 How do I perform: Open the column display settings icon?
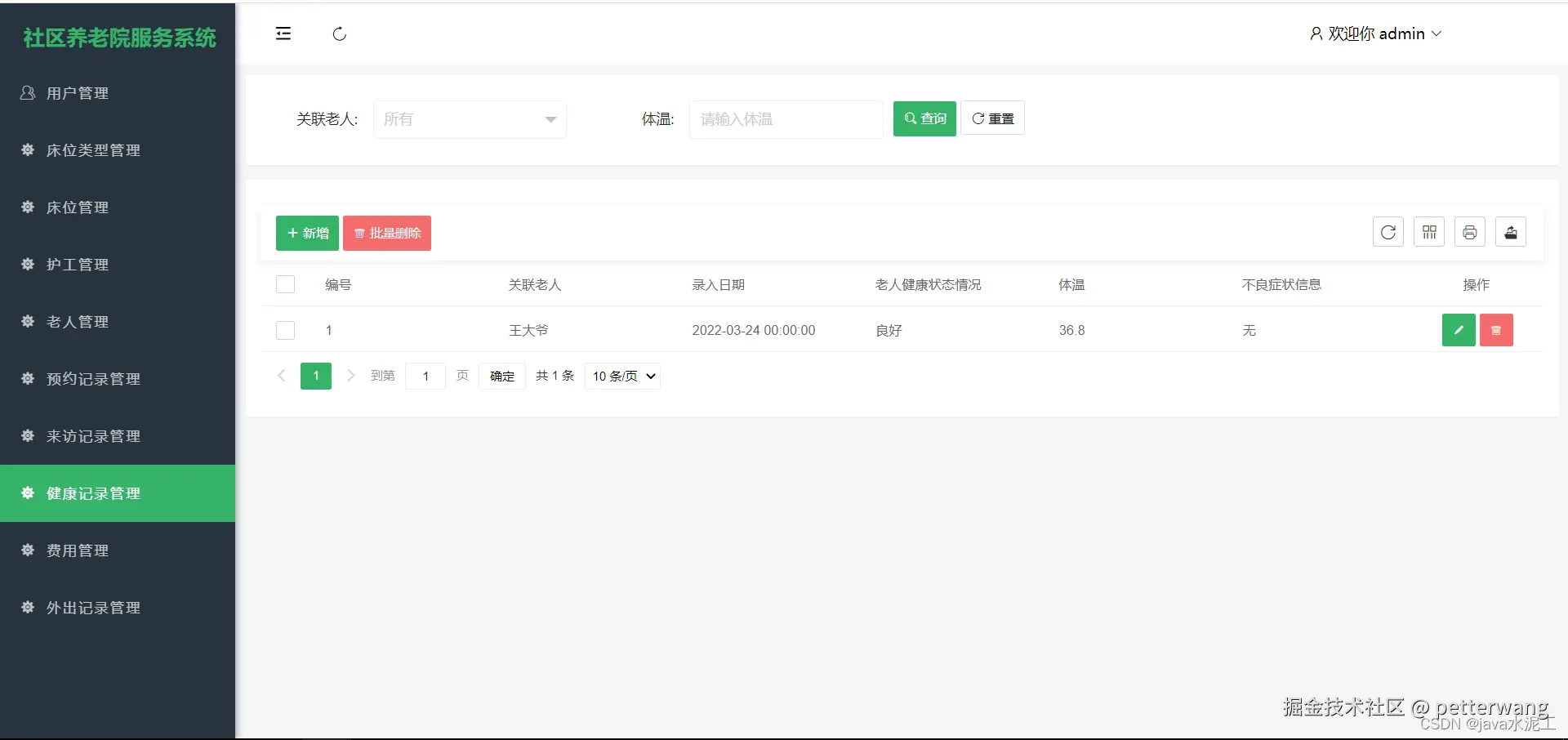click(x=1428, y=232)
